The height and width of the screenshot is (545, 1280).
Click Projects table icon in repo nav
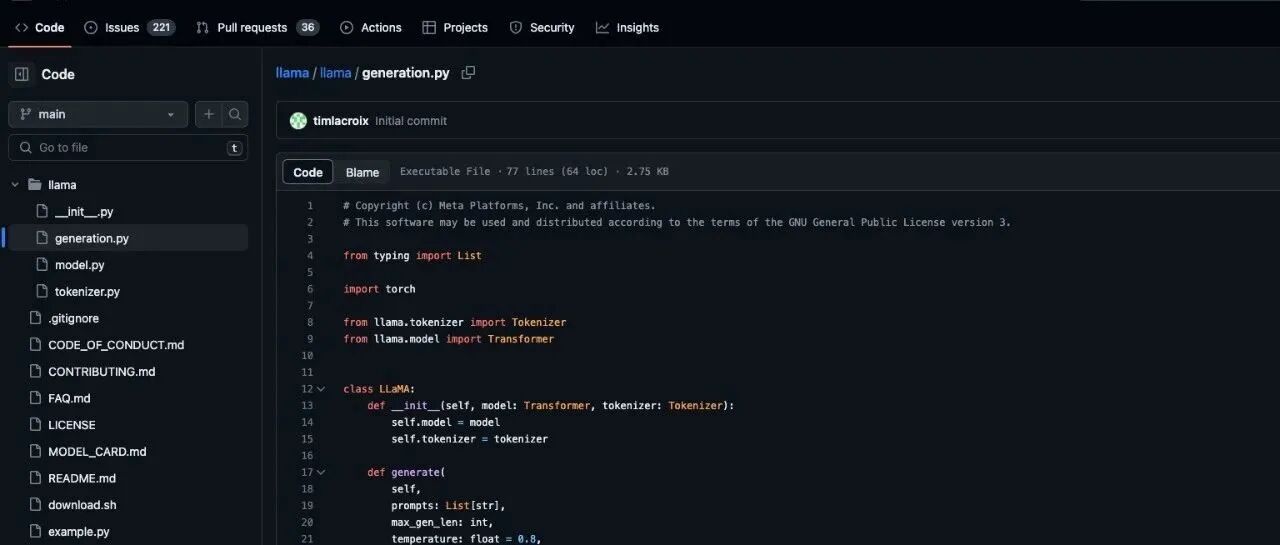coord(429,28)
